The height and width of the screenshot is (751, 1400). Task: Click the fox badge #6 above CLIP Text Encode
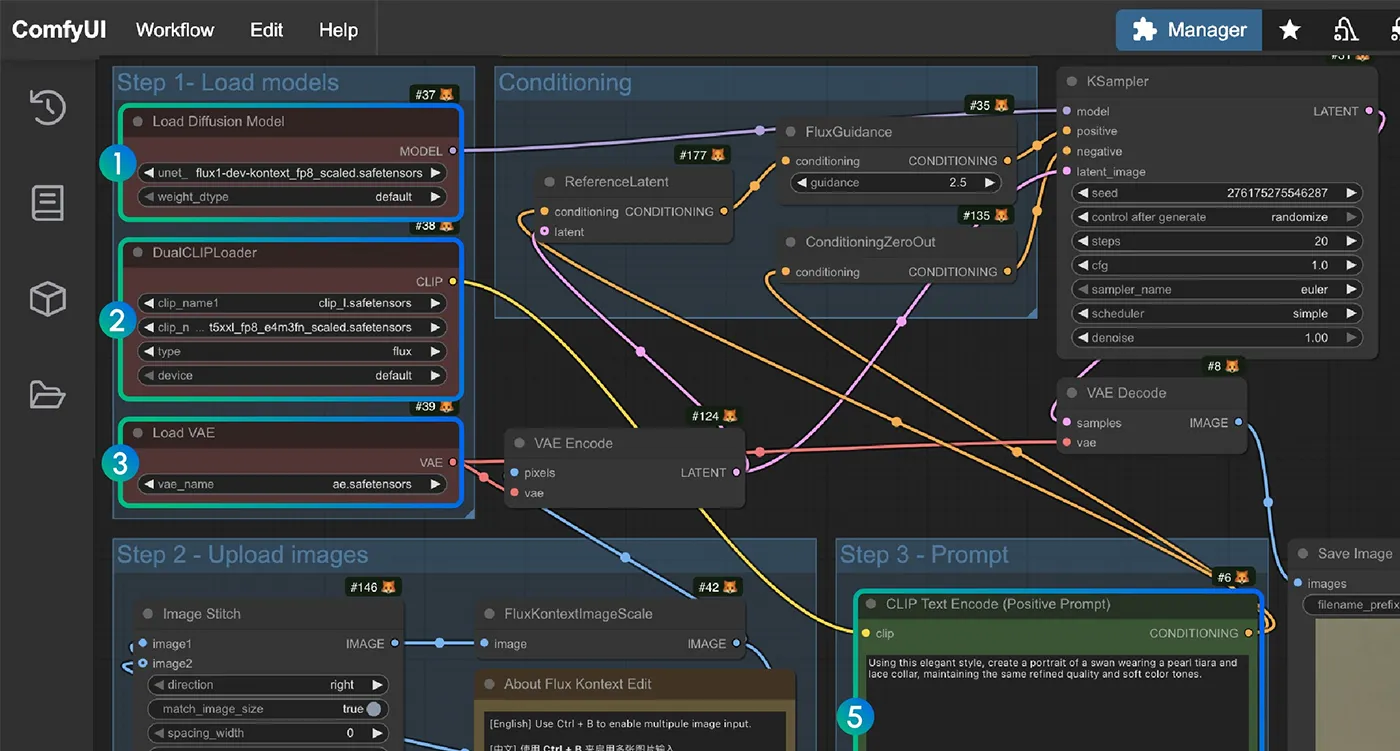point(1233,577)
